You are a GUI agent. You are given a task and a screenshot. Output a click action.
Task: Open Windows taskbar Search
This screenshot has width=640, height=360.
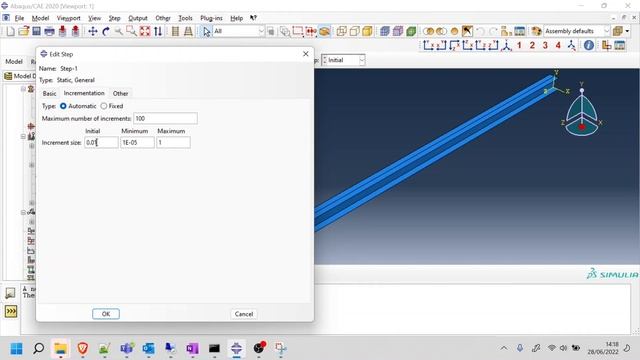pyautogui.click(x=38, y=348)
